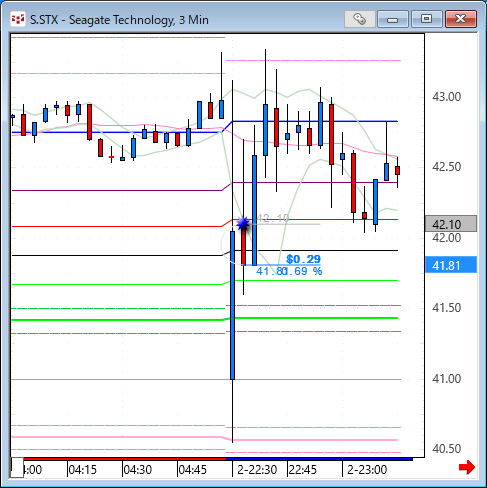The height and width of the screenshot is (488, 487).
Task: Click the 1.69 % percentage label
Action: [303, 271]
